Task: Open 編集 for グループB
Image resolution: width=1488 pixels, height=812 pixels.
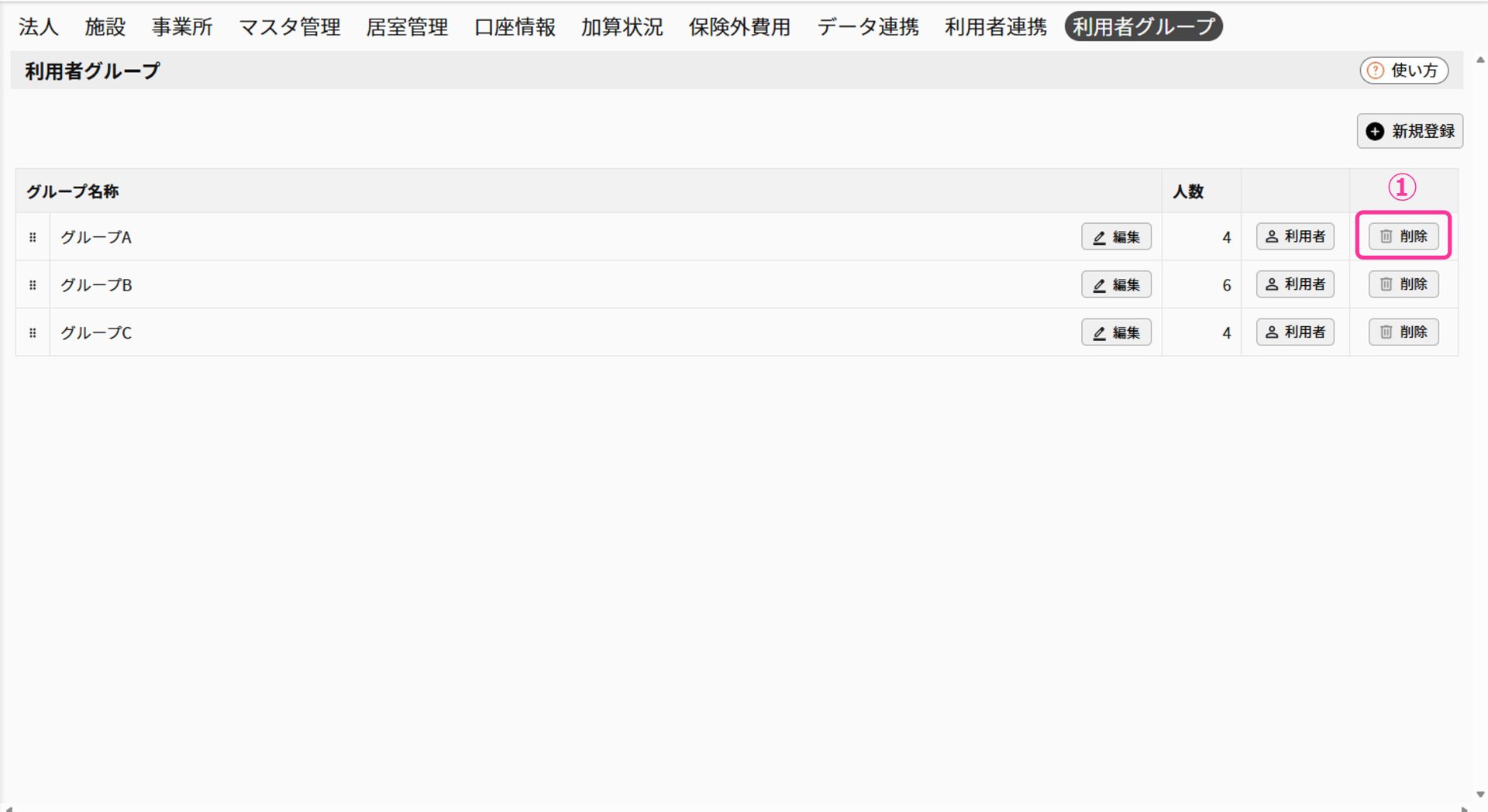Action: pyautogui.click(x=1116, y=285)
